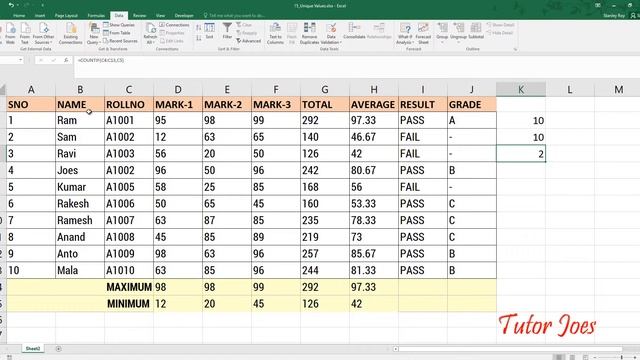This screenshot has width=640, height=360.
Task: Open the Home ribbon tab
Action: (x=19, y=16)
